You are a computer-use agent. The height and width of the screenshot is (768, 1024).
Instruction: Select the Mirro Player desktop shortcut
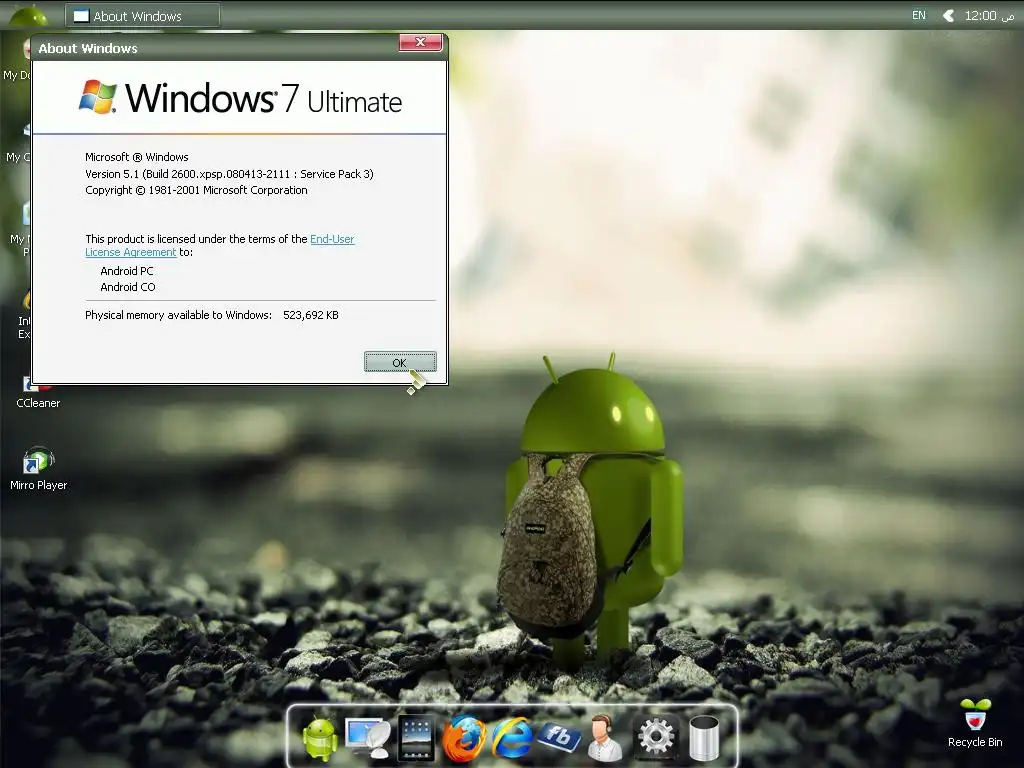coord(39,469)
